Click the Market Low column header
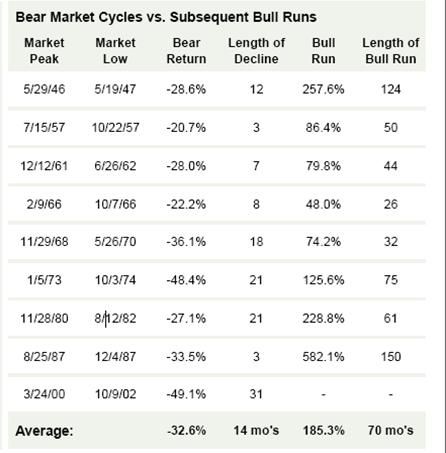The width and height of the screenshot is (446, 453). point(115,51)
